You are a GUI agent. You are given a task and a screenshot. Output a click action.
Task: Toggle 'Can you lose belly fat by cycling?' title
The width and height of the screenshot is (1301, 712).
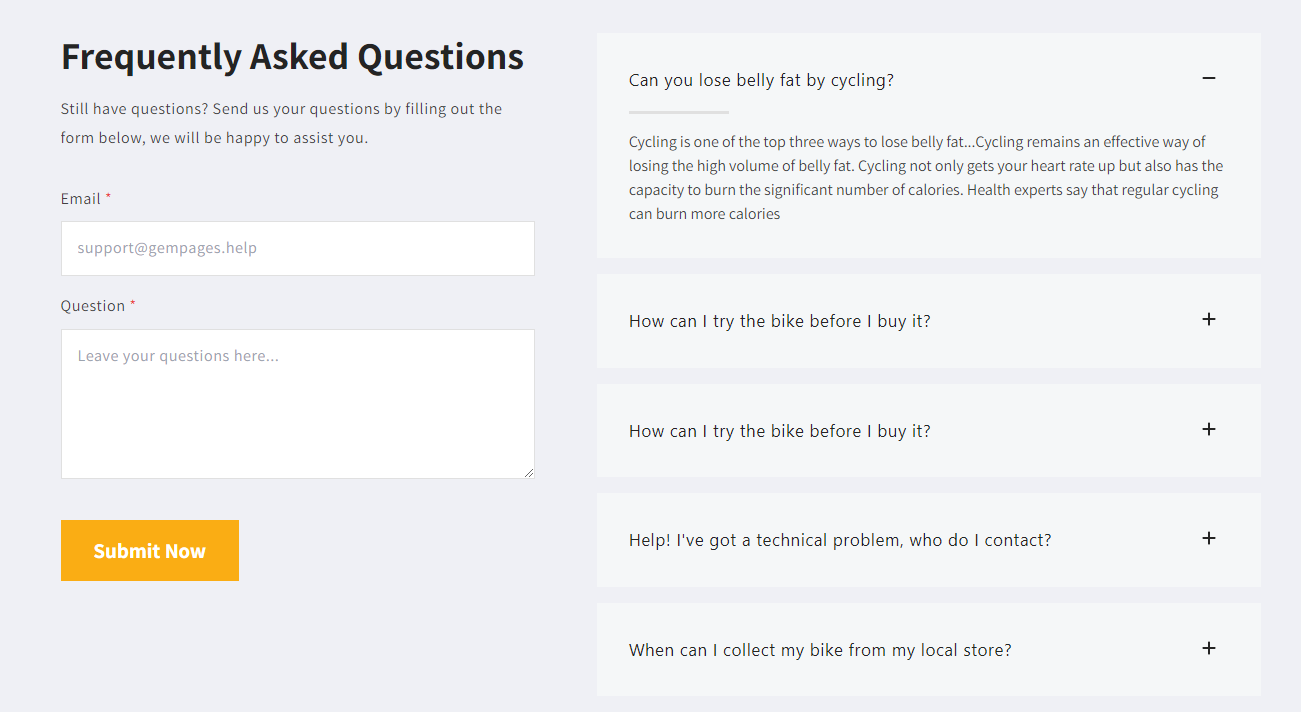761,80
